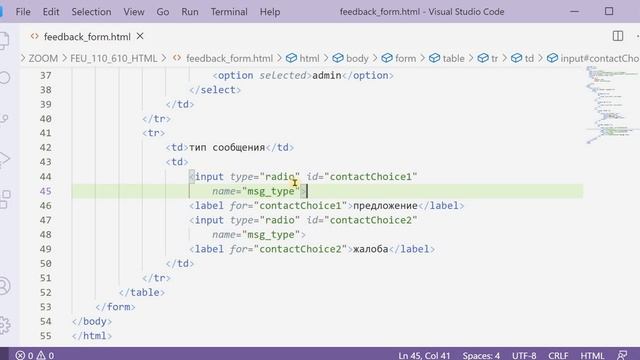Close the feedback_form.html tab
Screen dimensions: 640x360
tap(140, 36)
